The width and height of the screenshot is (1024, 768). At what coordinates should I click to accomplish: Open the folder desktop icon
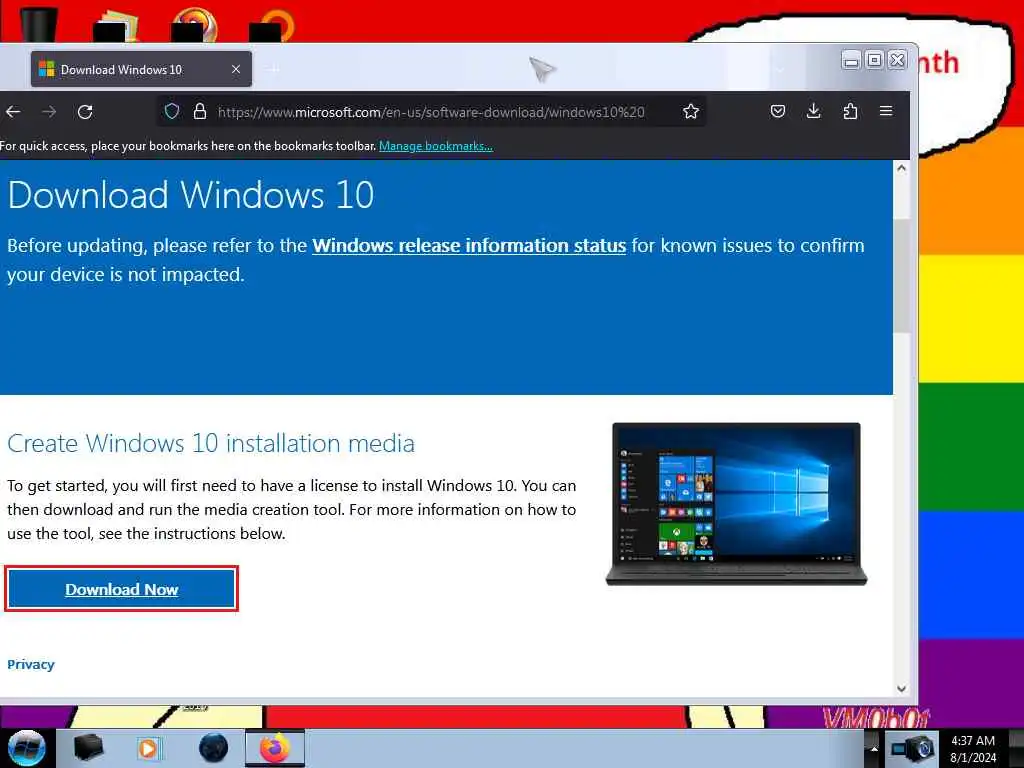pos(116,26)
